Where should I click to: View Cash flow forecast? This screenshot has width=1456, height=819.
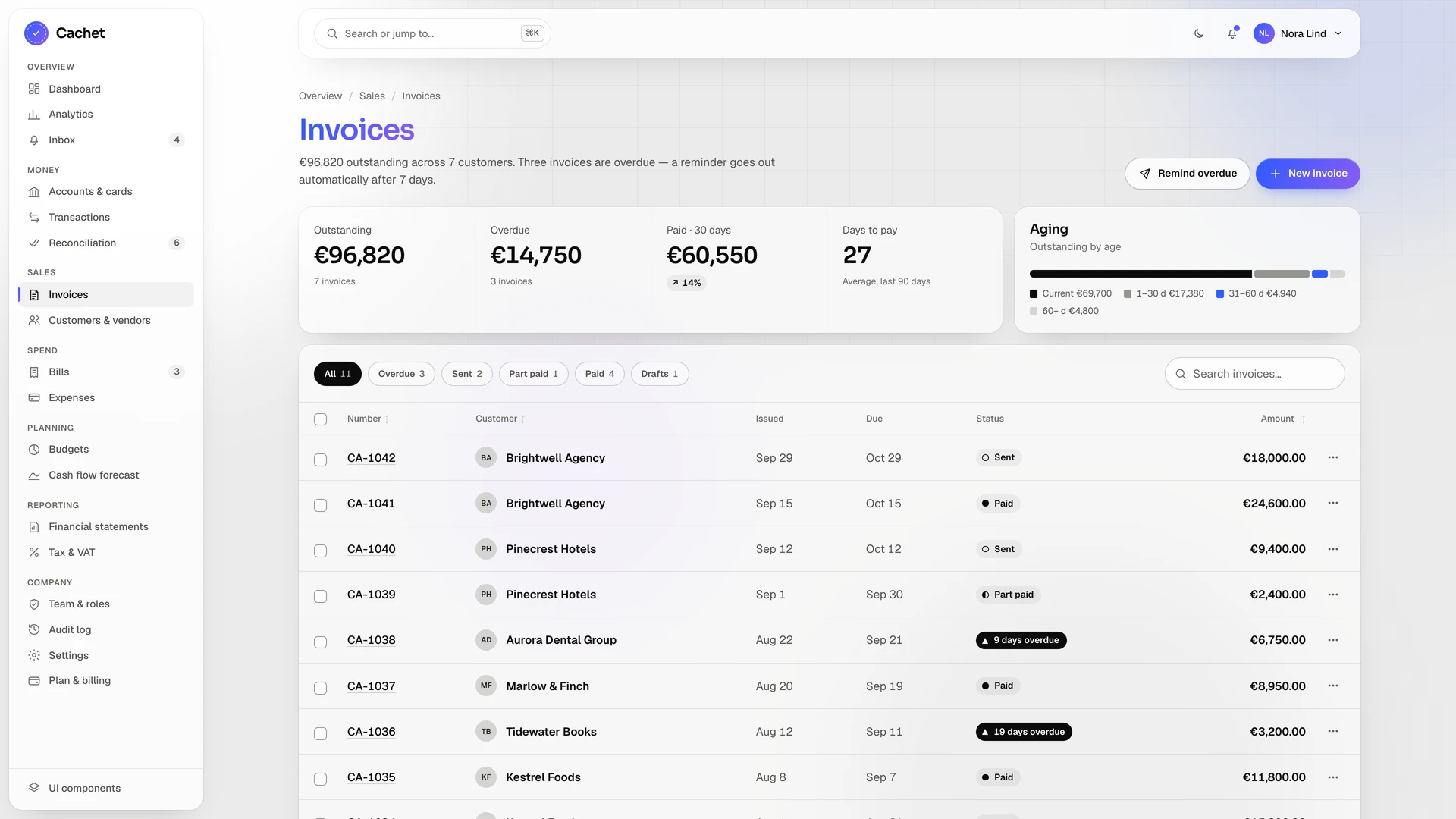click(x=106, y=475)
